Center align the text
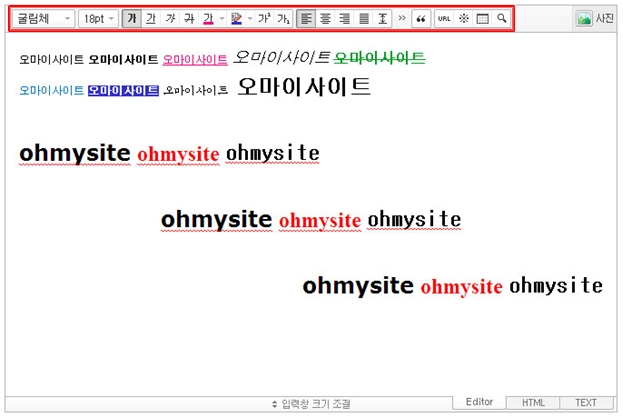Screen dimensions: 623x417 tap(325, 19)
